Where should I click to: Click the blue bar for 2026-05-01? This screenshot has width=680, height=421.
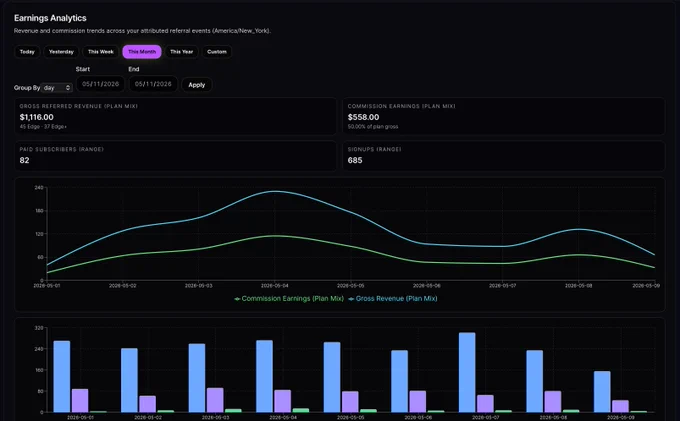click(x=62, y=376)
